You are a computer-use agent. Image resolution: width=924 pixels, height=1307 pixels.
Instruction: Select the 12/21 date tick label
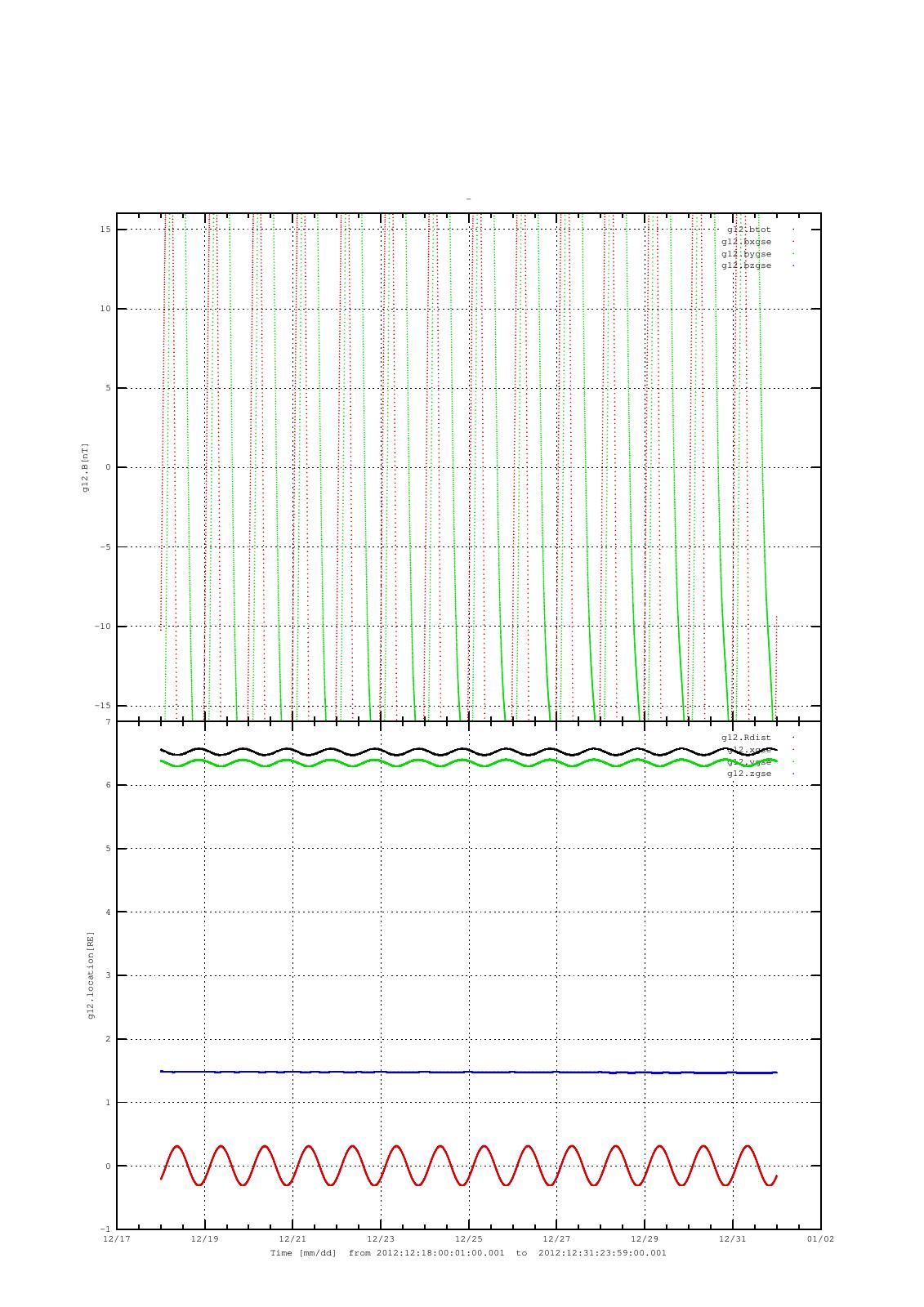[x=292, y=1239]
